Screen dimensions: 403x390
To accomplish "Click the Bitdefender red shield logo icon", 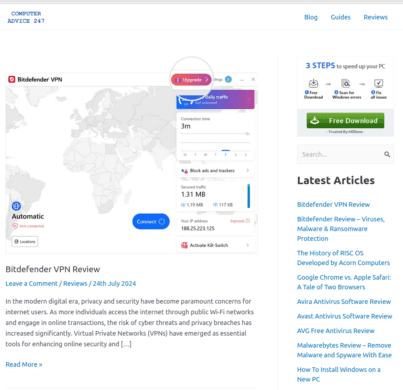I will coord(12,79).
